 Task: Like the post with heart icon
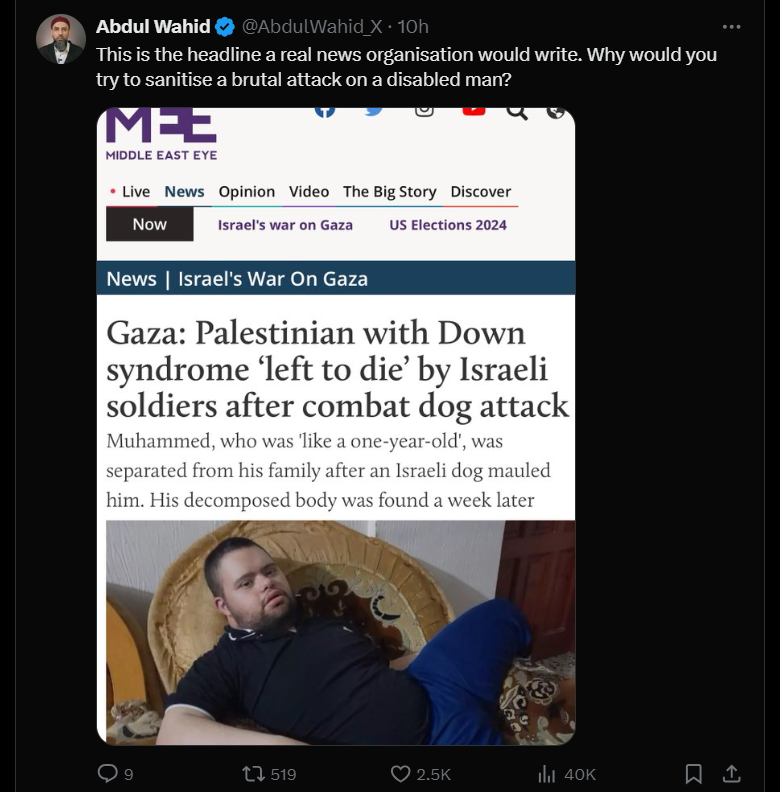pos(401,773)
